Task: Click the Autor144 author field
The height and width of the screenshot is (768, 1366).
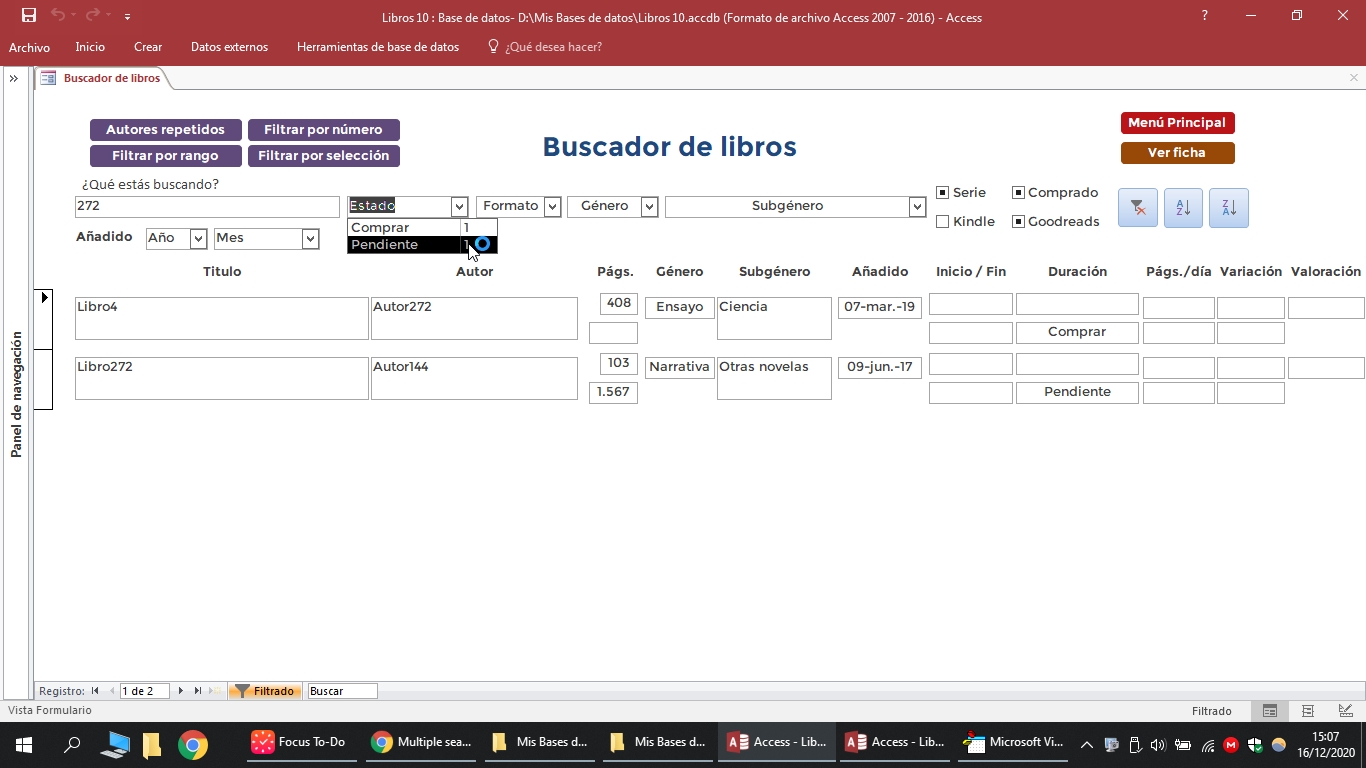Action: (474, 378)
